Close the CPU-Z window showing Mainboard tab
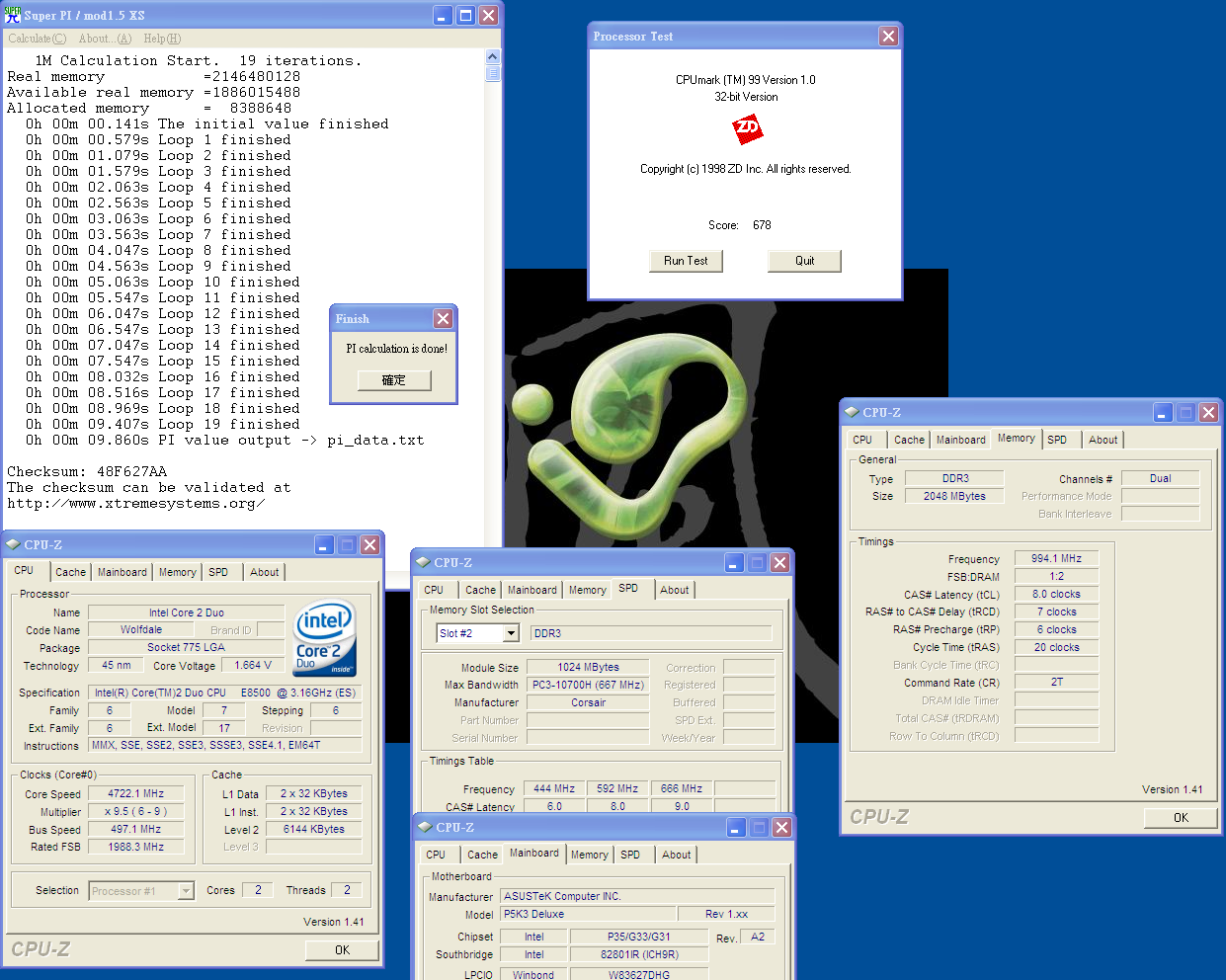 click(x=781, y=827)
